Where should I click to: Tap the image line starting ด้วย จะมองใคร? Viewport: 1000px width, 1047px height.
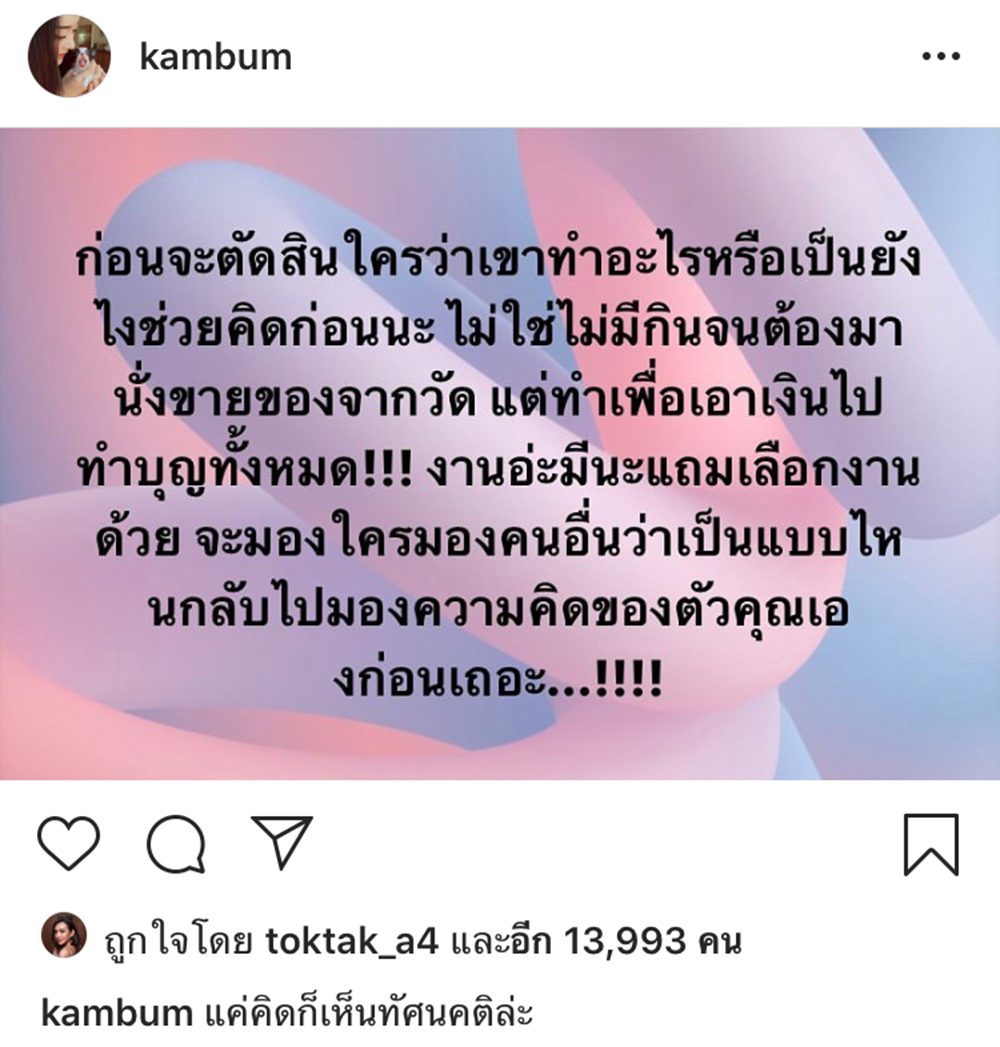(x=499, y=538)
